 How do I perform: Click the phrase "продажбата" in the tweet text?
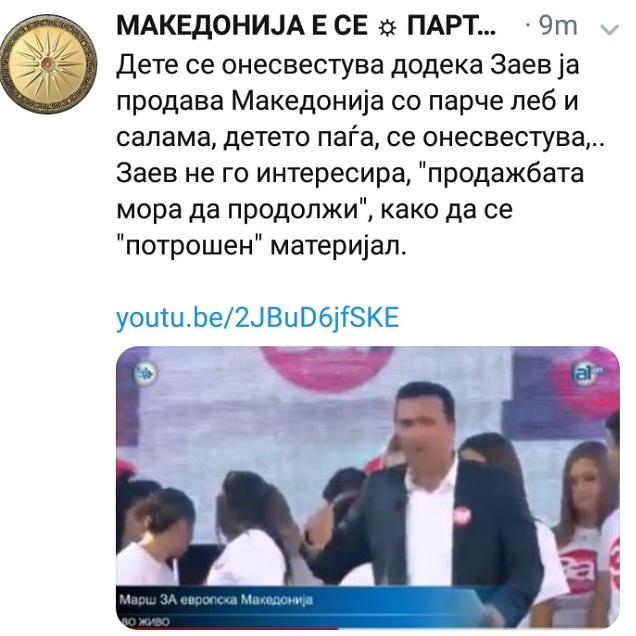(502, 174)
